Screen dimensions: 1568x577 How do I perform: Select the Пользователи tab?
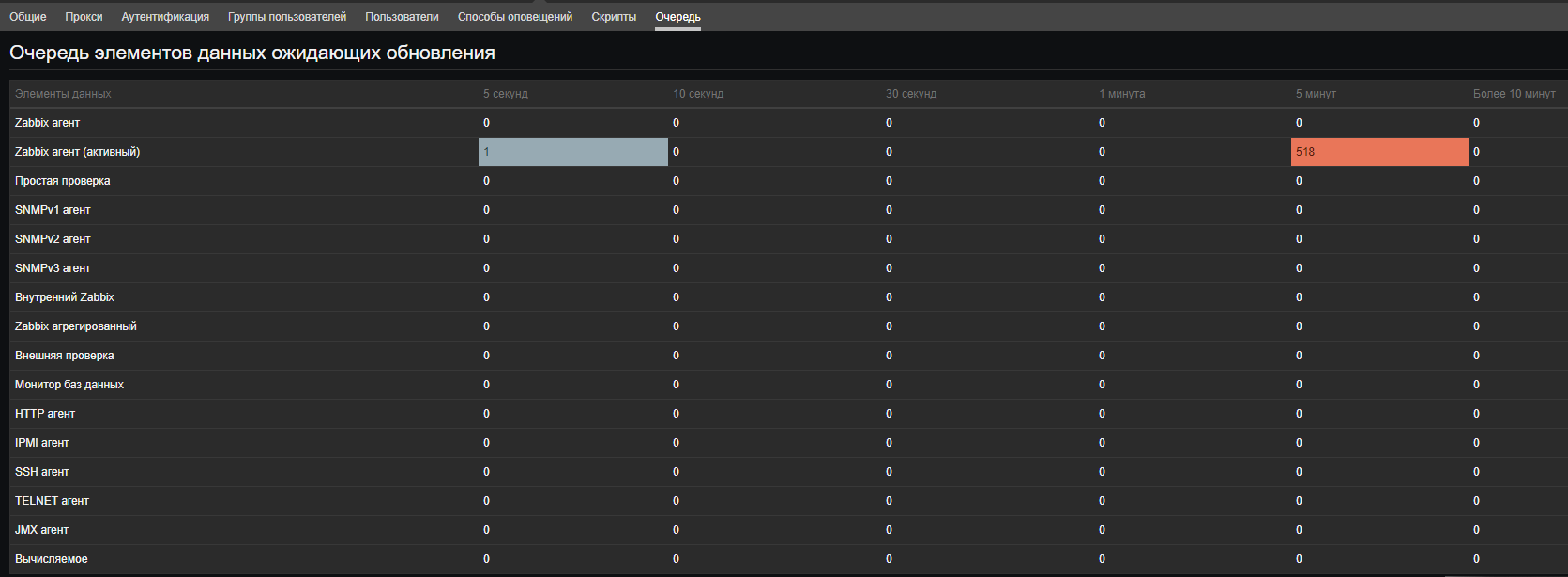click(x=402, y=17)
